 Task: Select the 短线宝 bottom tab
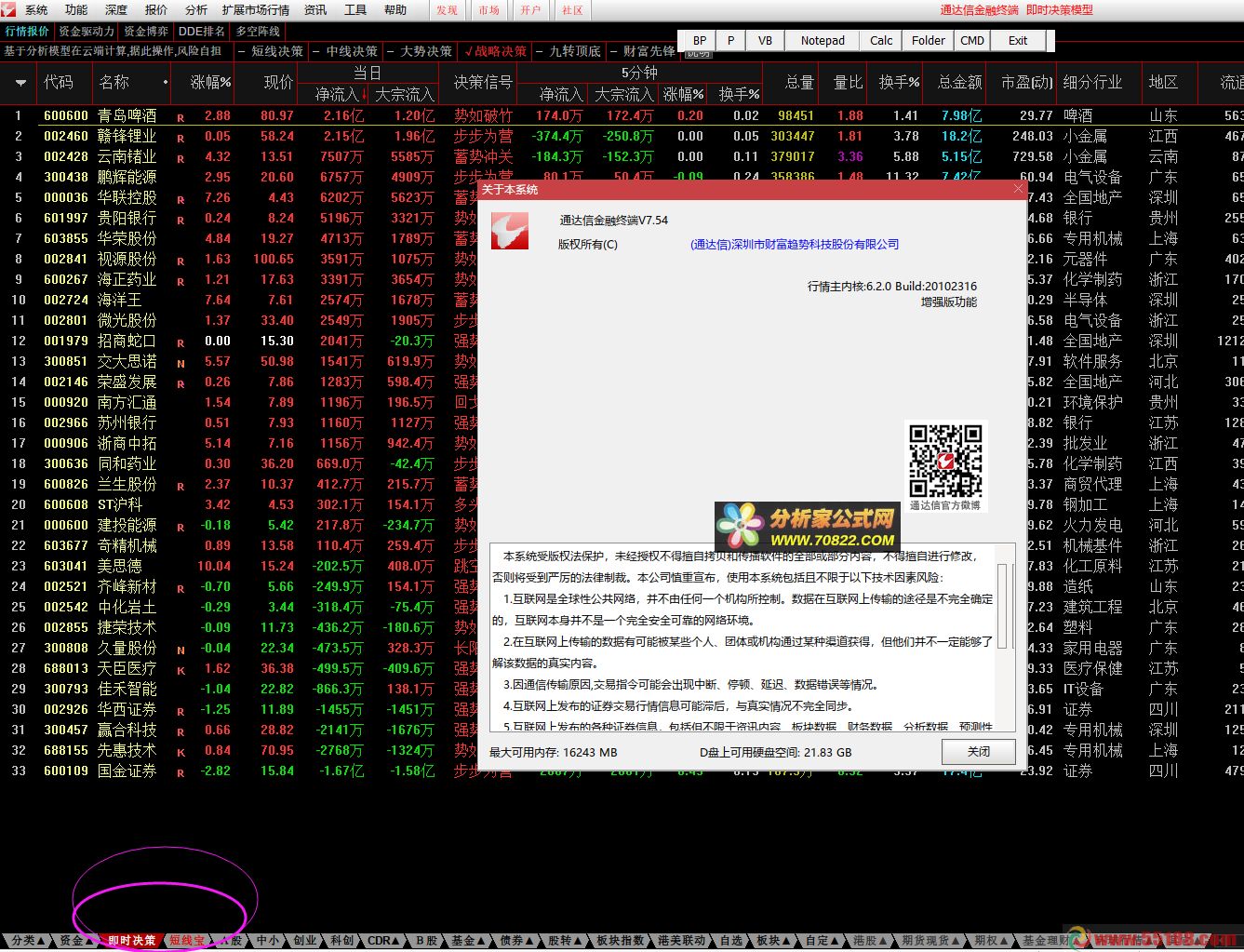click(189, 941)
